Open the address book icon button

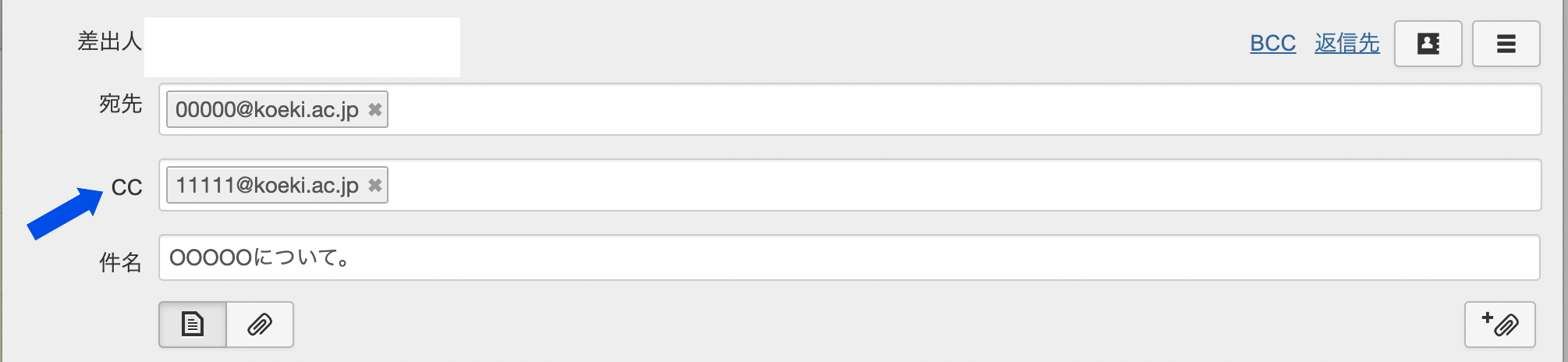pyautogui.click(x=1428, y=44)
